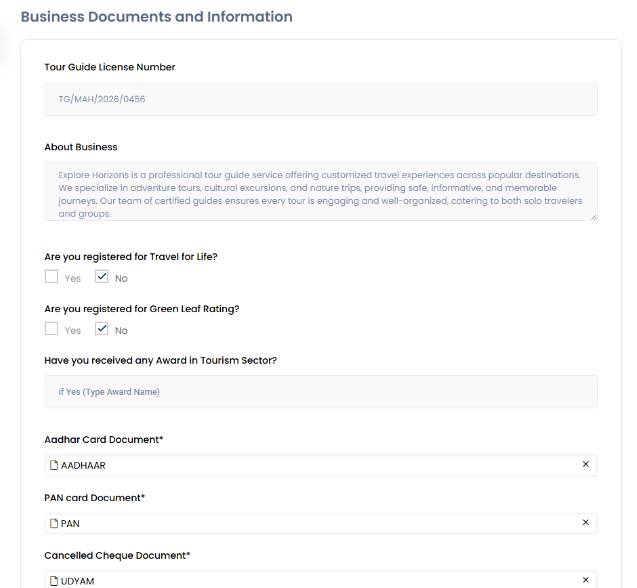Click the AADHAAR file name

(x=83, y=465)
